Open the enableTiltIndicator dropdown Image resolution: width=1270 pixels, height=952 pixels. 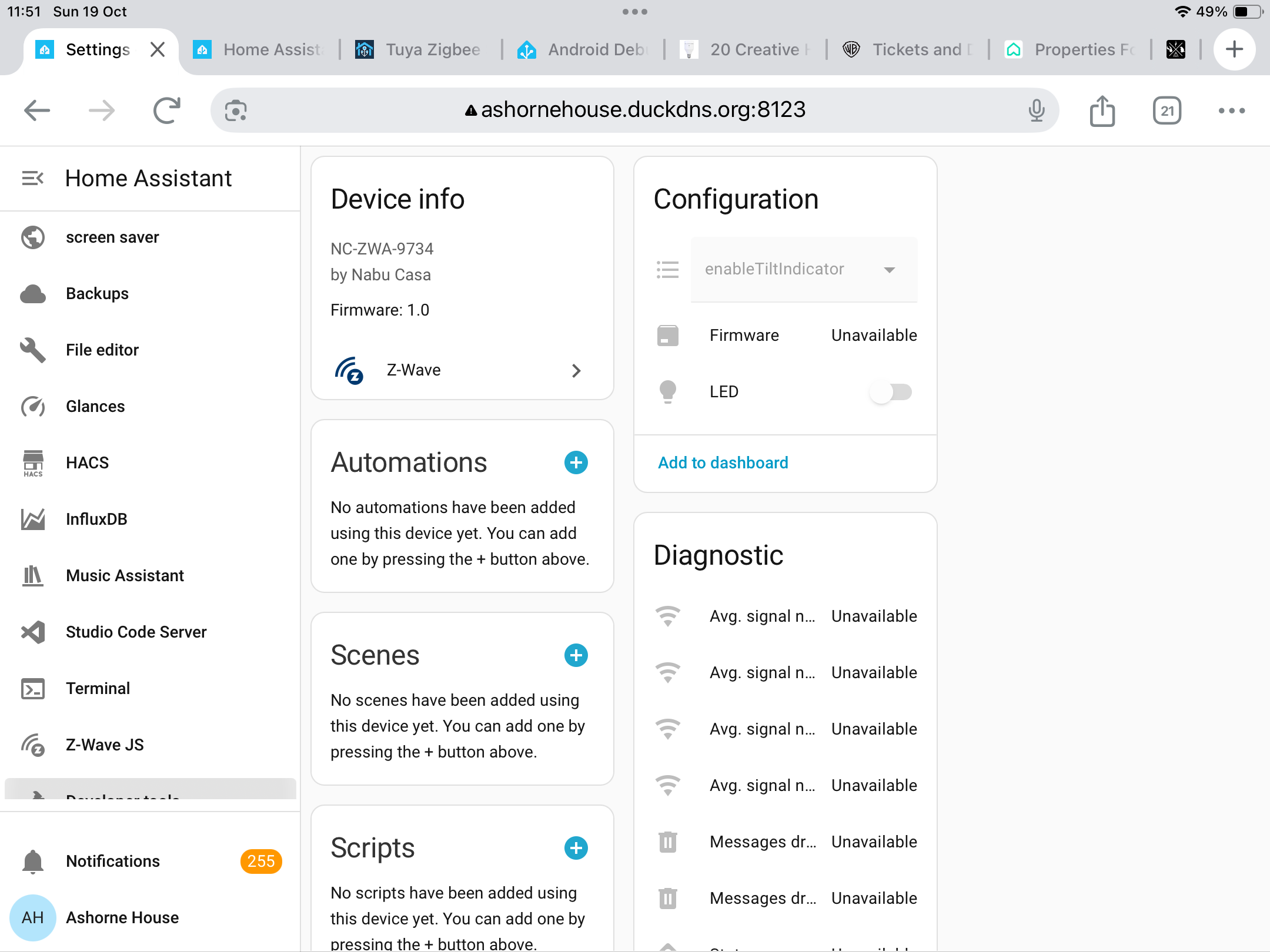click(x=803, y=269)
